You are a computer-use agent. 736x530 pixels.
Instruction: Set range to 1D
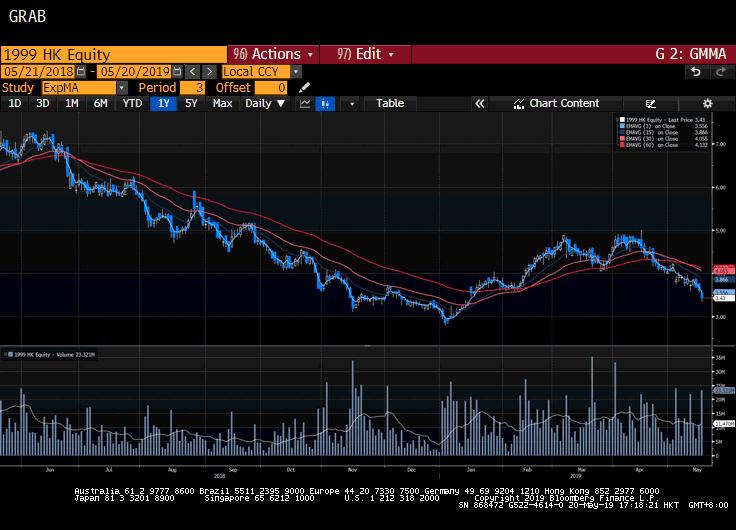click(x=15, y=103)
